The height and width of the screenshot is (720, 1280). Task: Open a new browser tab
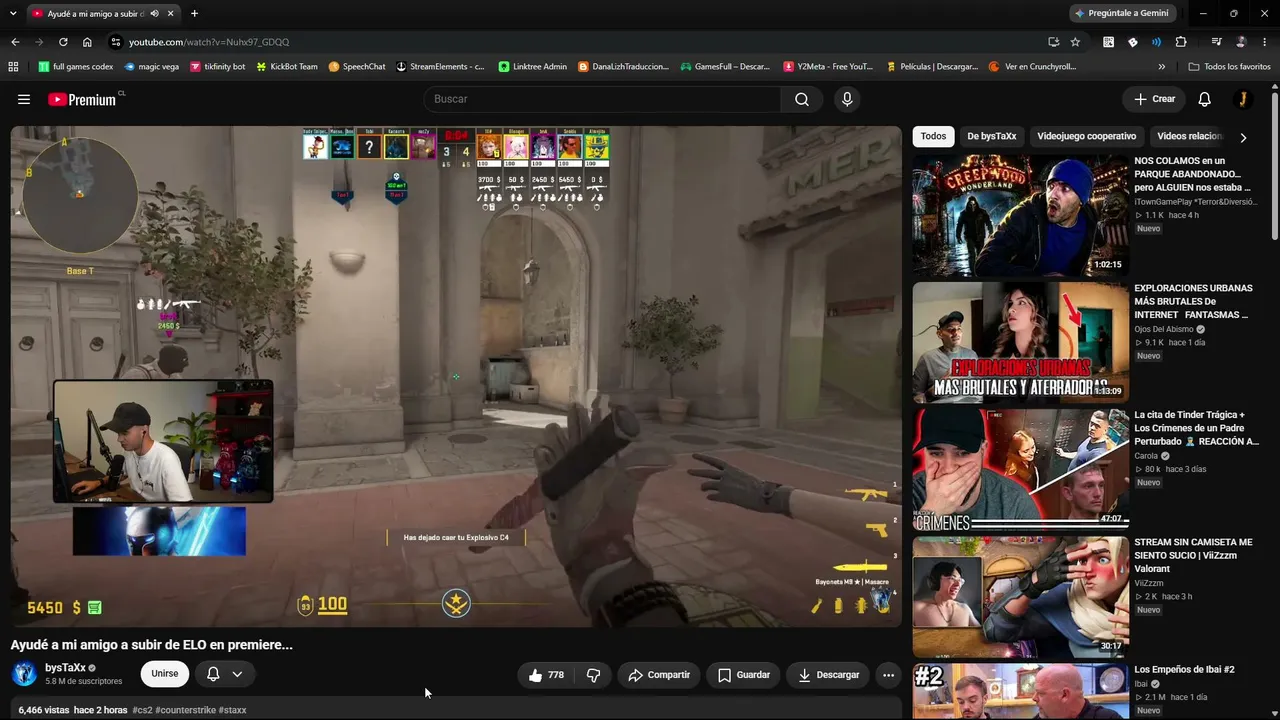point(194,14)
